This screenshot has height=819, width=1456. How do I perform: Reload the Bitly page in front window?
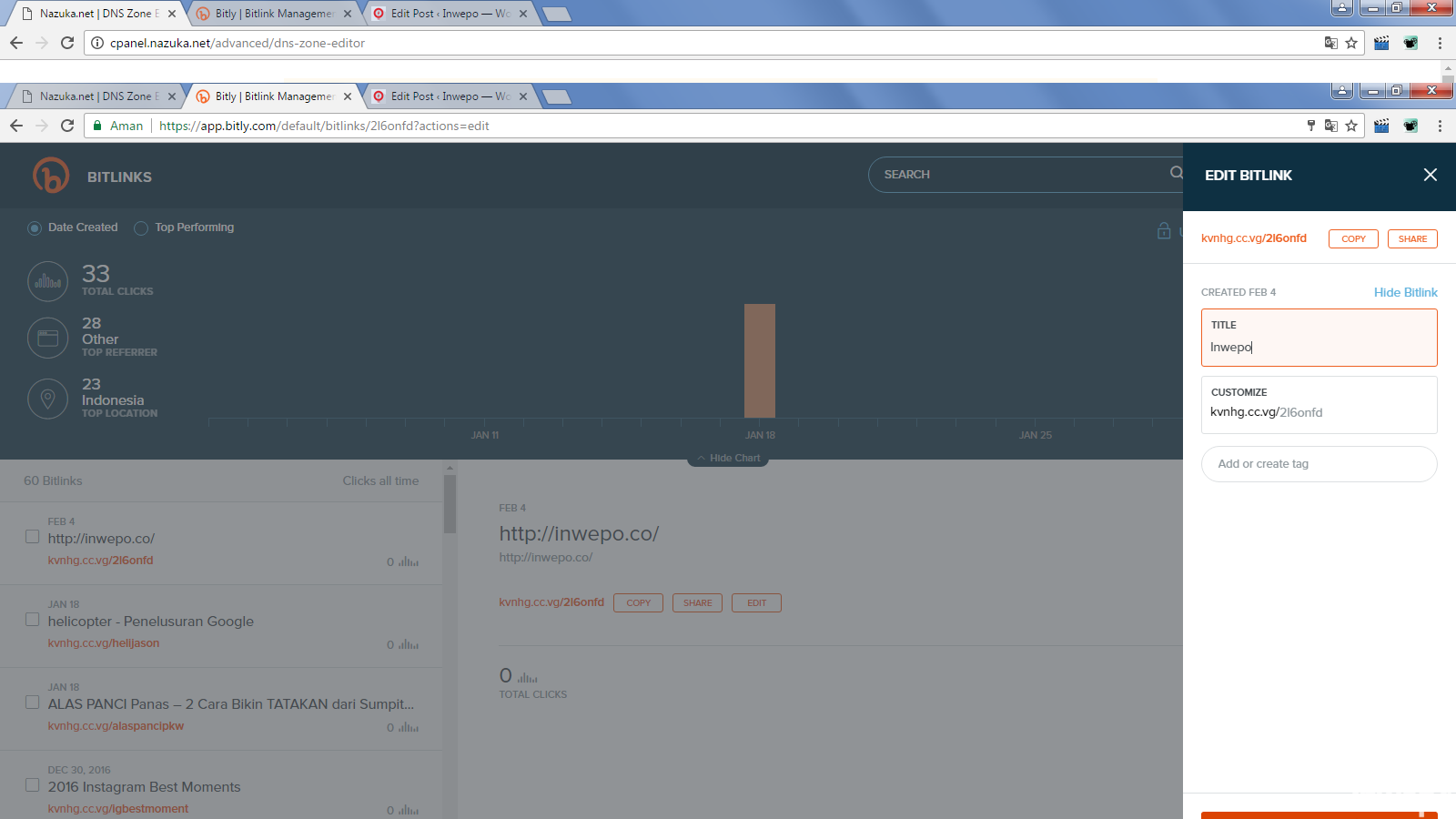67,126
